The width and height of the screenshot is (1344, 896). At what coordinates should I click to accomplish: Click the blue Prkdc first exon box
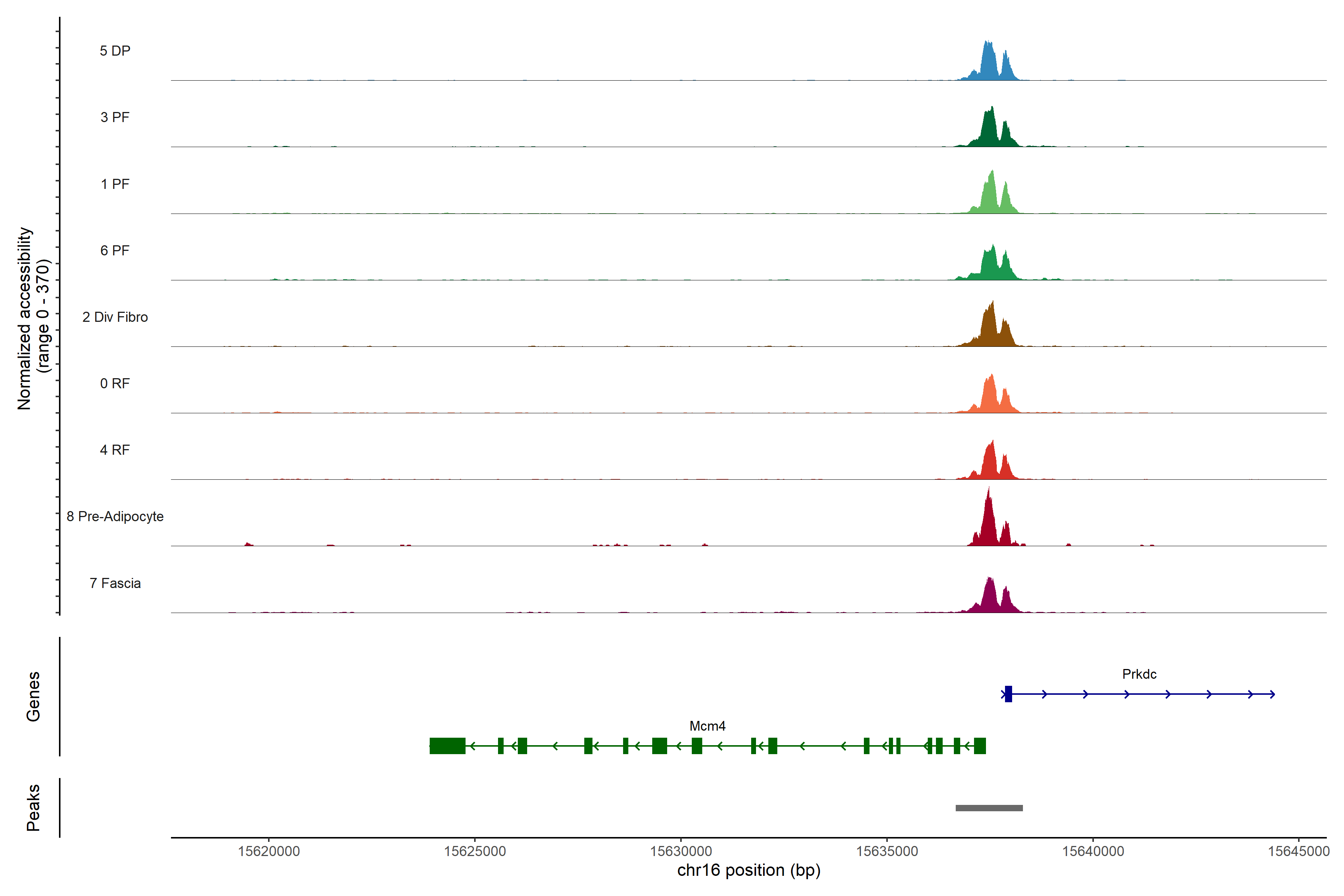[1009, 694]
